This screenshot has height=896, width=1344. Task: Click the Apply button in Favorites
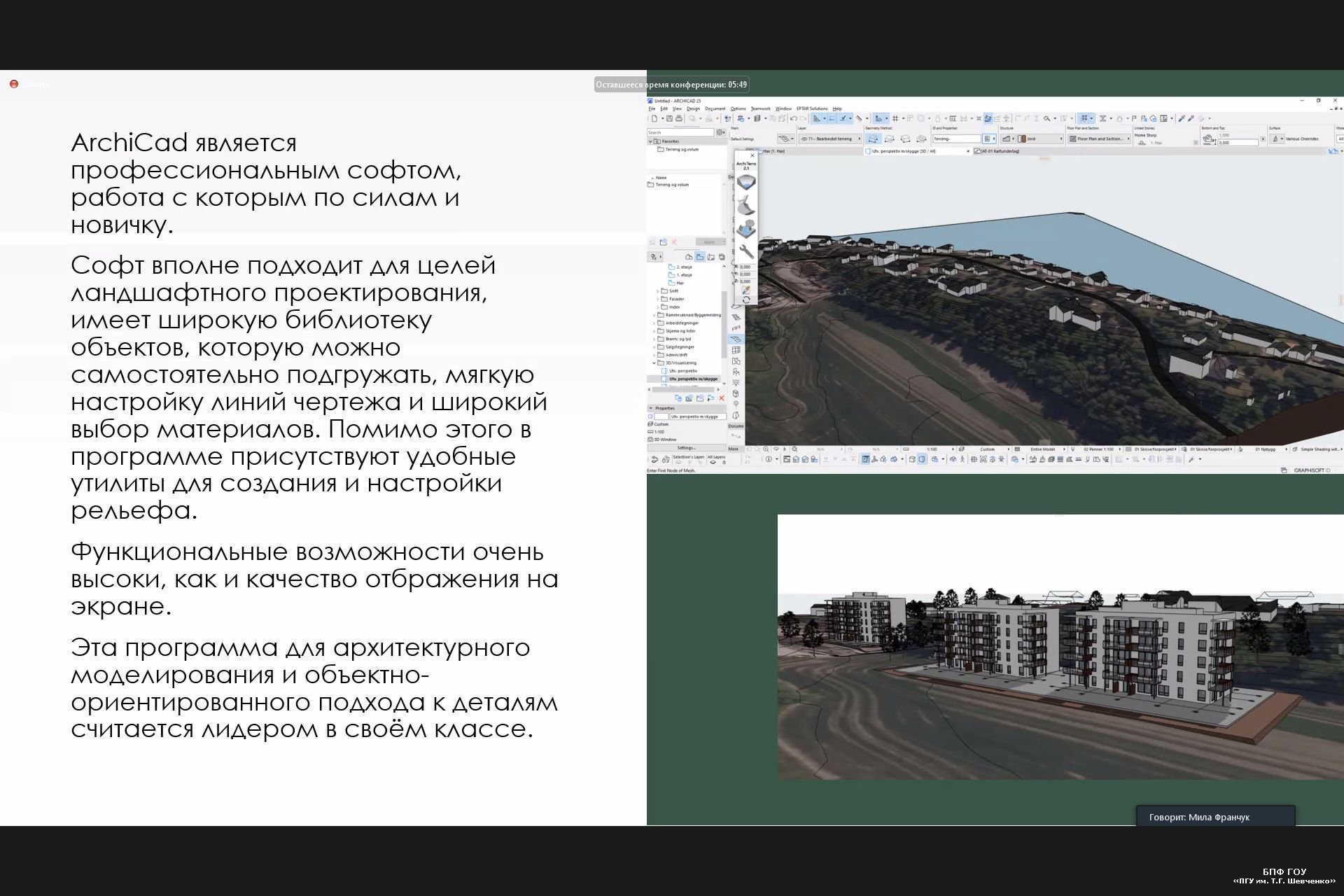click(710, 242)
